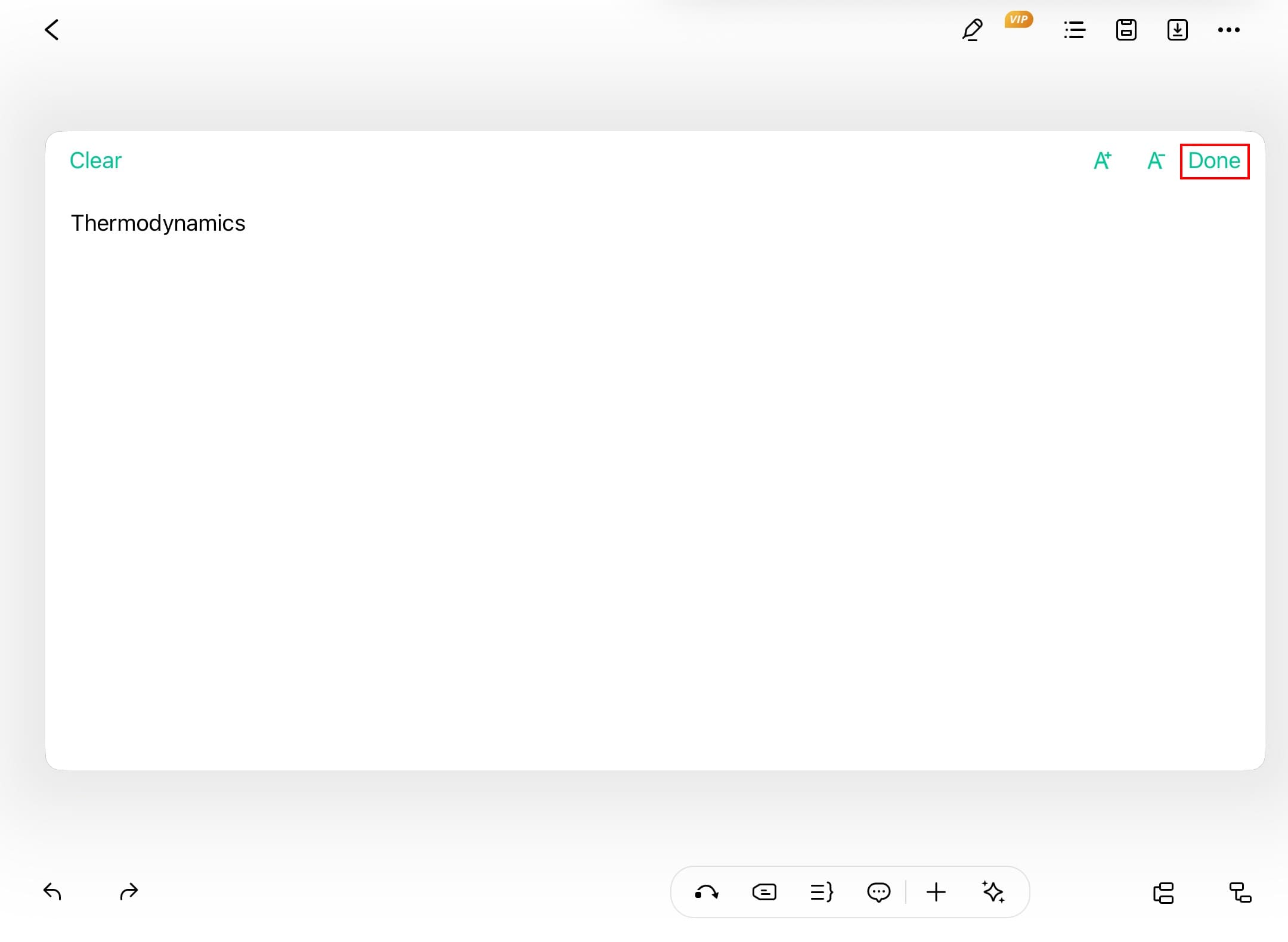The width and height of the screenshot is (1288, 942).
Task: Click the plus icon to insert
Action: click(936, 893)
